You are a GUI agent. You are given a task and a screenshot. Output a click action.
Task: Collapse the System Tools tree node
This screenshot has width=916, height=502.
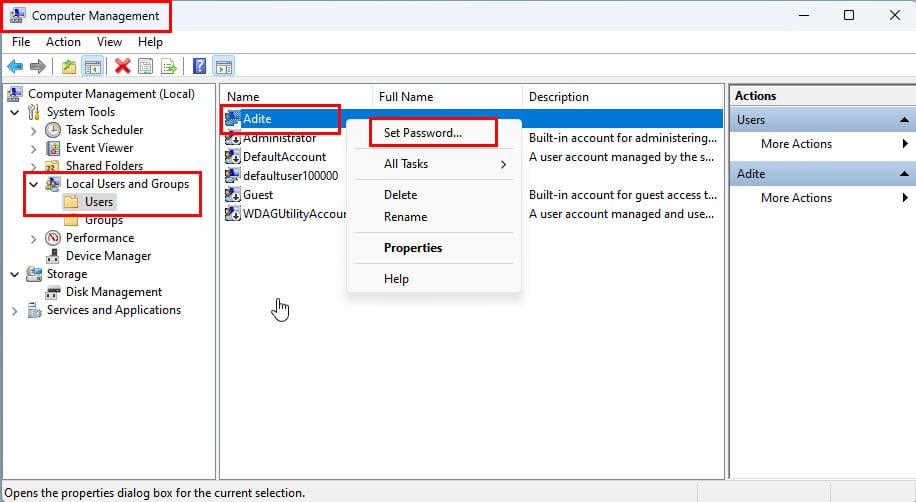click(15, 112)
